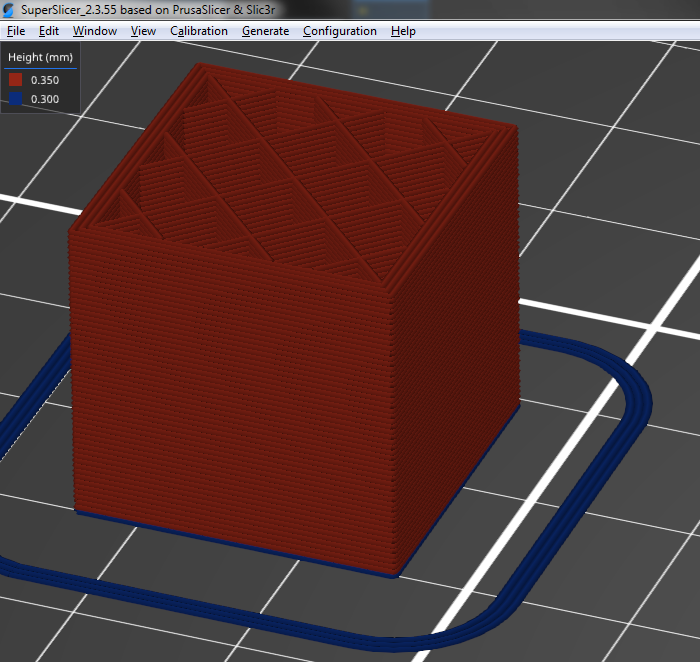
Task: Open the Calibration menu
Action: (199, 31)
